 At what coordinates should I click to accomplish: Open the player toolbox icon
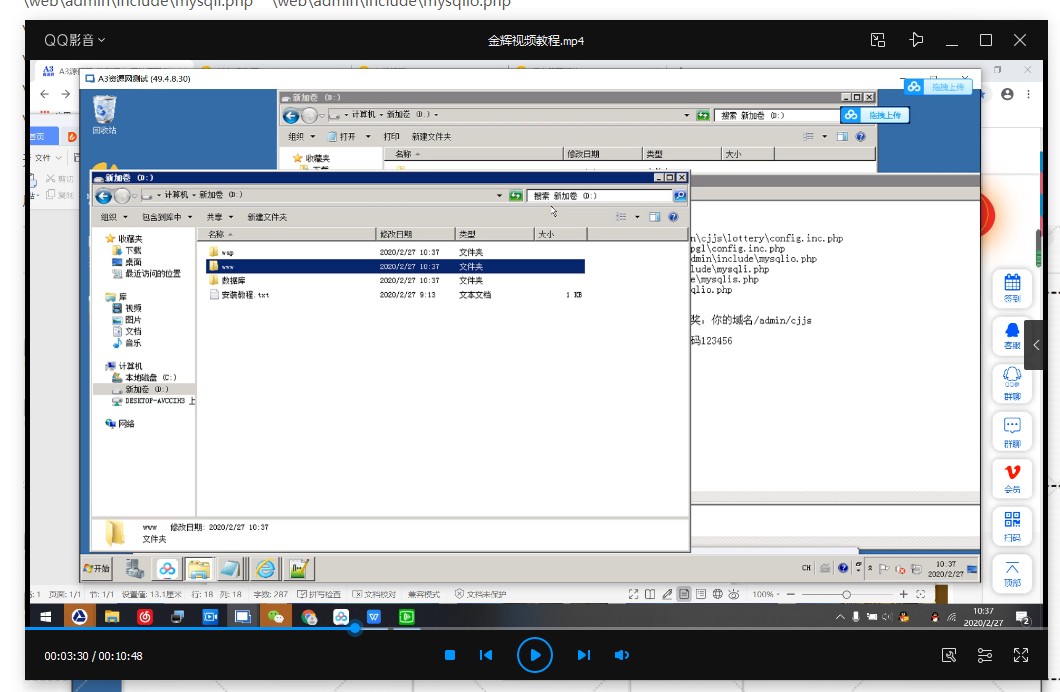point(949,655)
